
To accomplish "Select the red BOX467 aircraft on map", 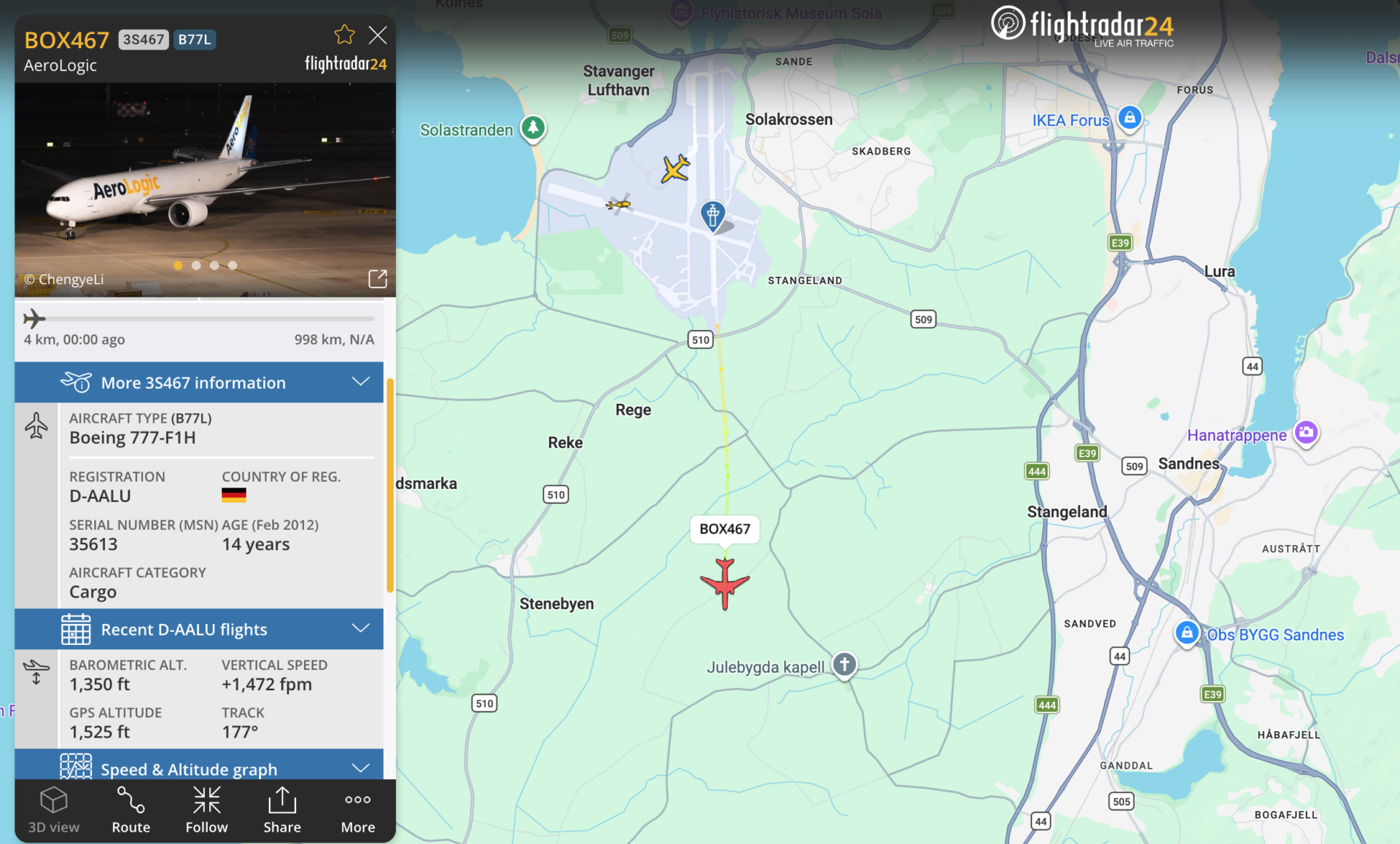I will (725, 583).
